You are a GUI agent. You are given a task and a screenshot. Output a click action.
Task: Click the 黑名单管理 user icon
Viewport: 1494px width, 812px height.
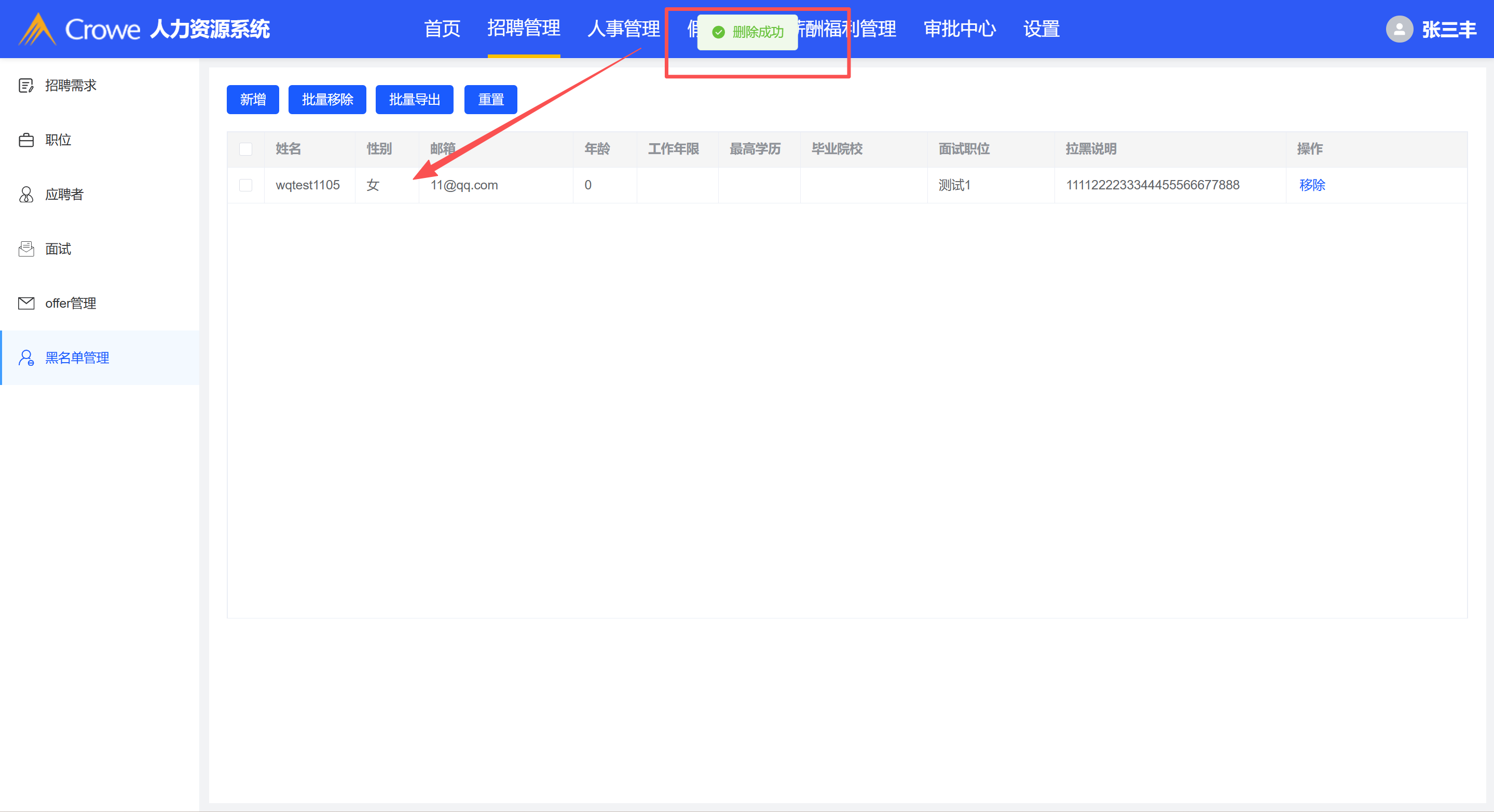[x=26, y=358]
